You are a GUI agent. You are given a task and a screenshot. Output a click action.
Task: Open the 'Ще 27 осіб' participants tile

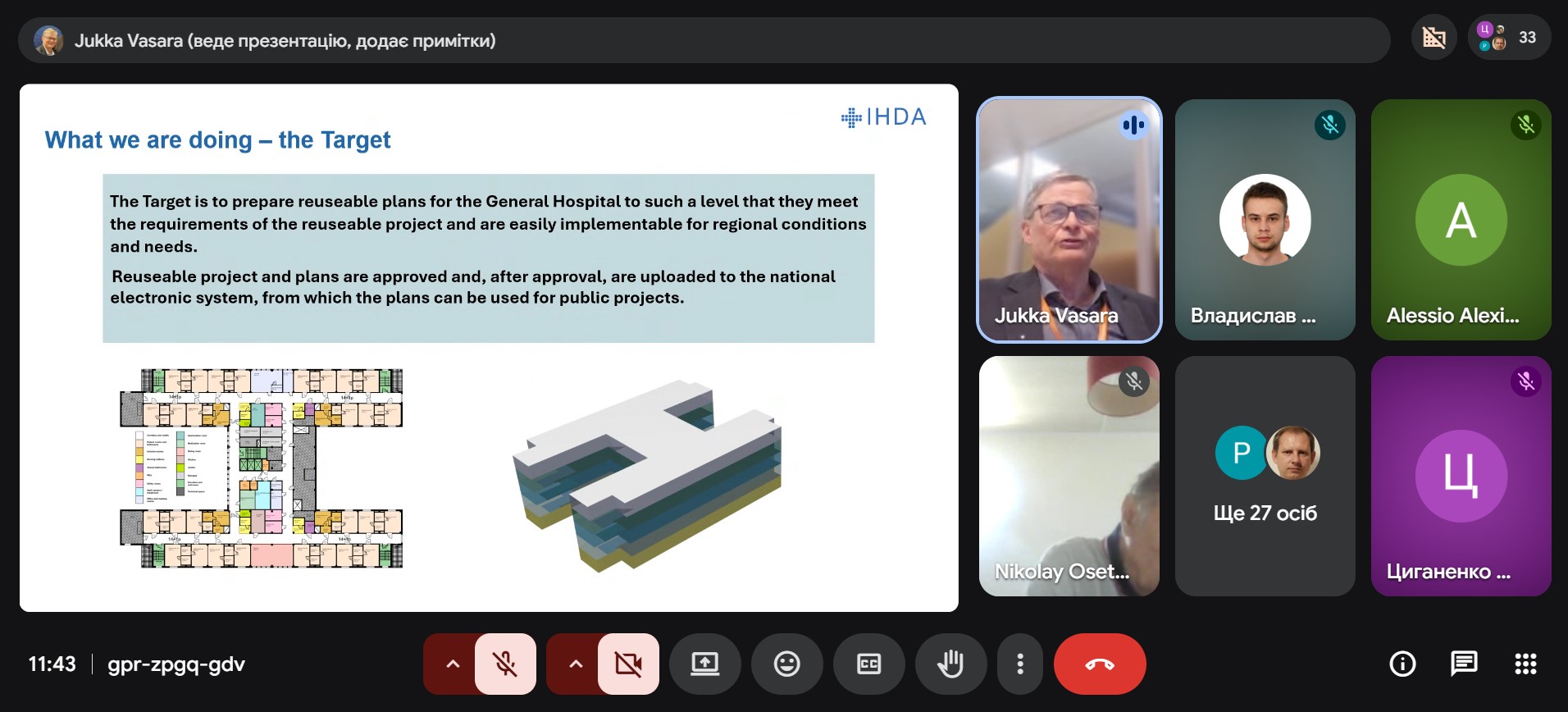(1265, 476)
